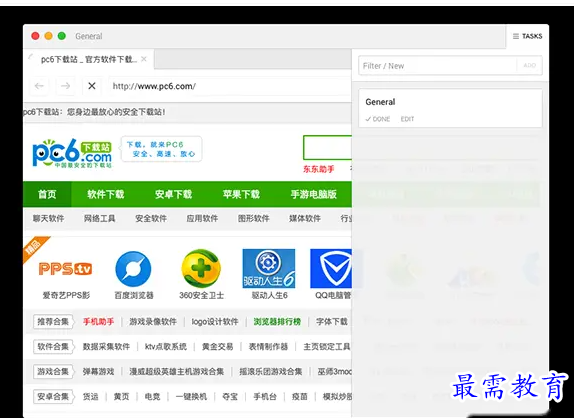Open the 手游电脑版 navigation tab
The width and height of the screenshot is (574, 418).
tap(313, 194)
